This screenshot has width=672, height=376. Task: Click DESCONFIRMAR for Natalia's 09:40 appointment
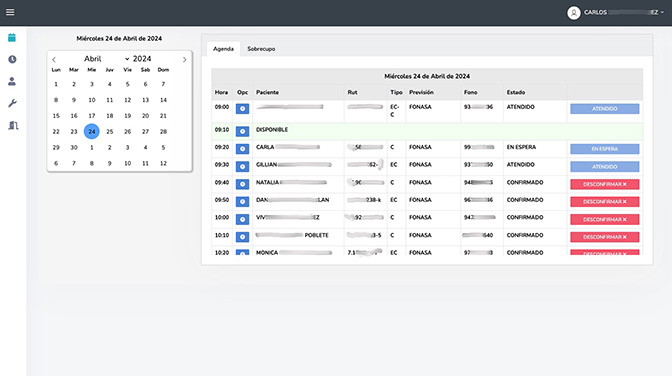tap(605, 184)
